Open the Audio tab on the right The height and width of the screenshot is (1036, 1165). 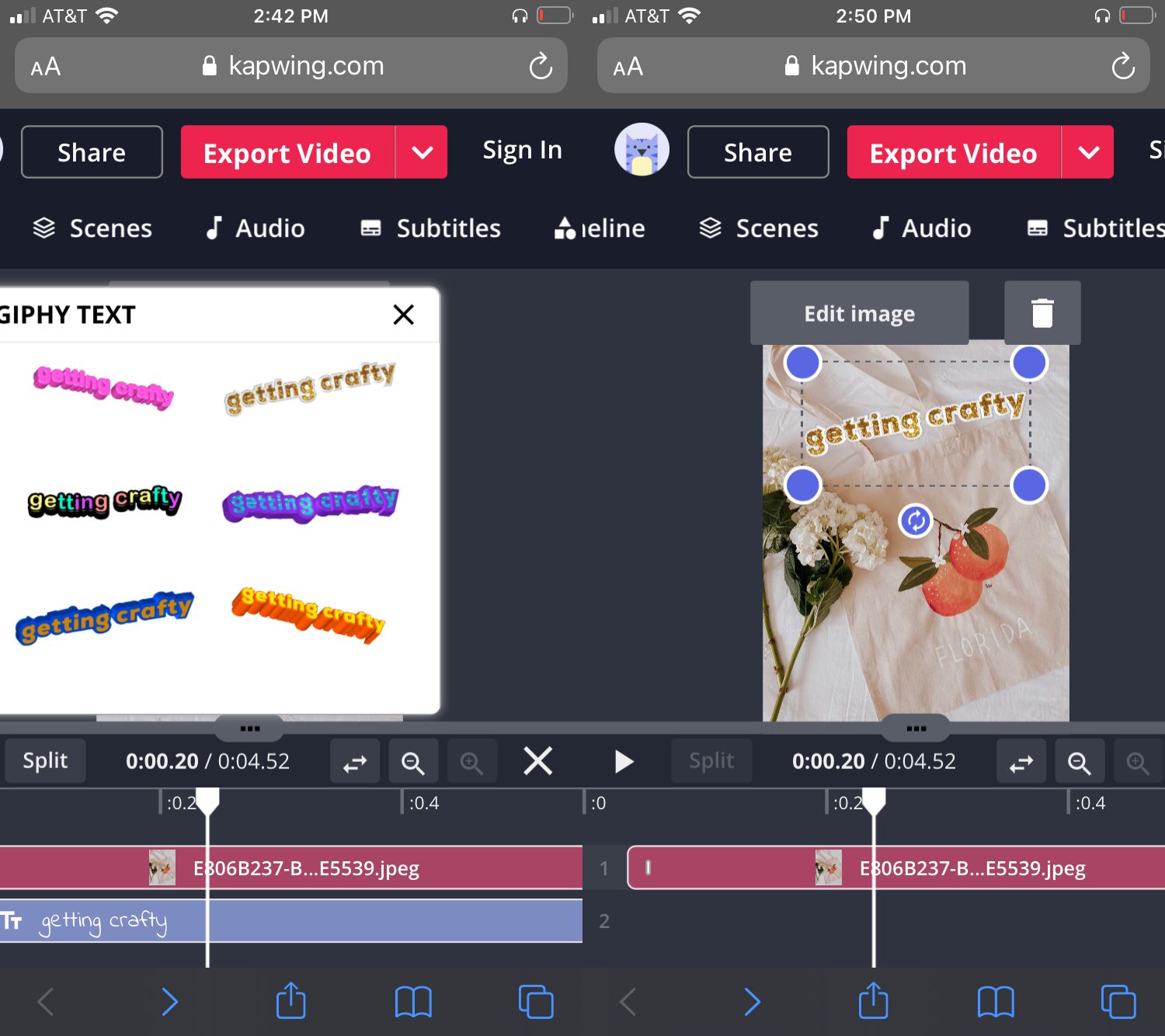coord(921,228)
